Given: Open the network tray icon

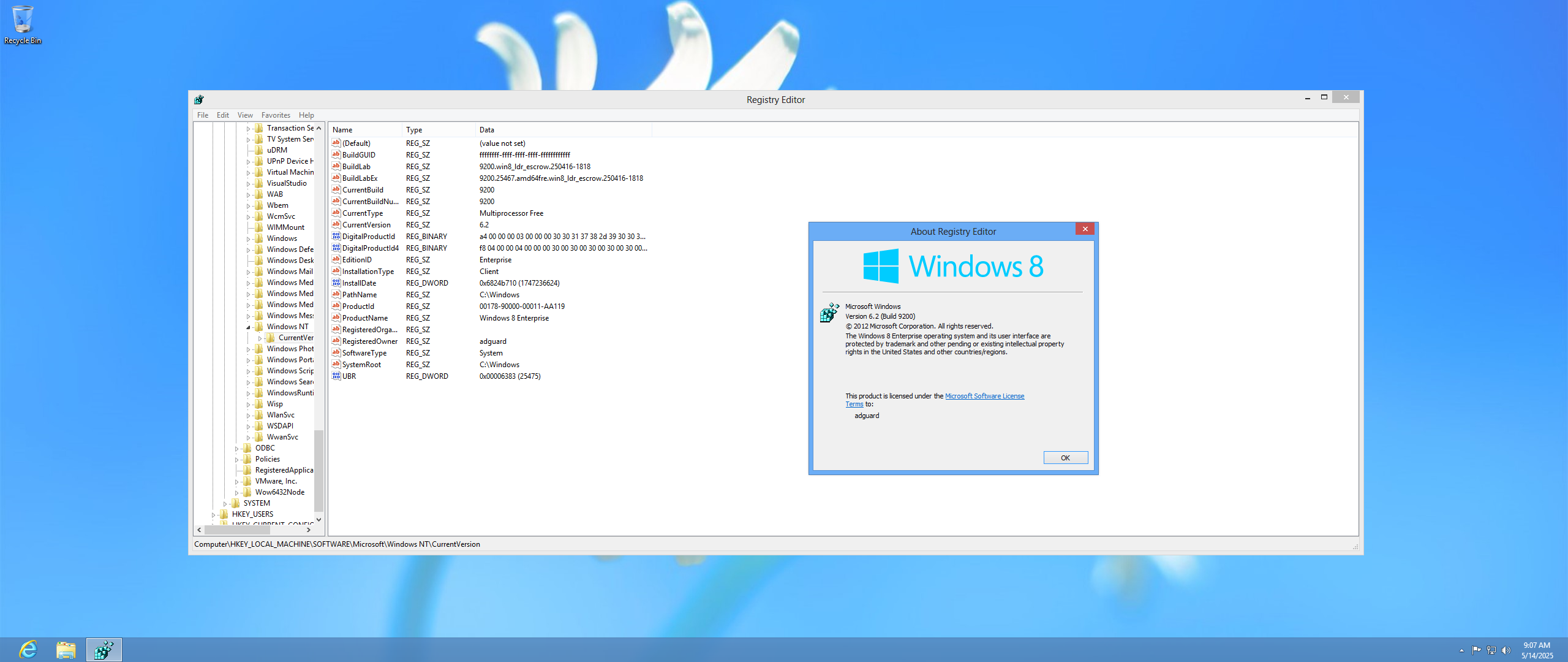Looking at the screenshot, I should point(1491,650).
